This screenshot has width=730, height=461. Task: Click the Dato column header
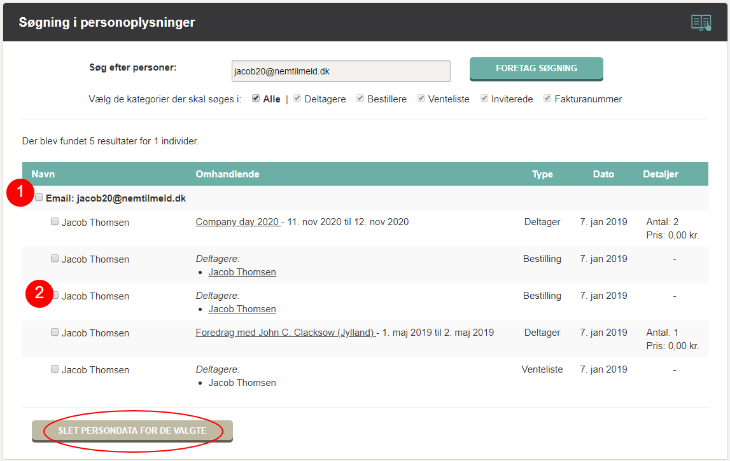pyautogui.click(x=603, y=174)
